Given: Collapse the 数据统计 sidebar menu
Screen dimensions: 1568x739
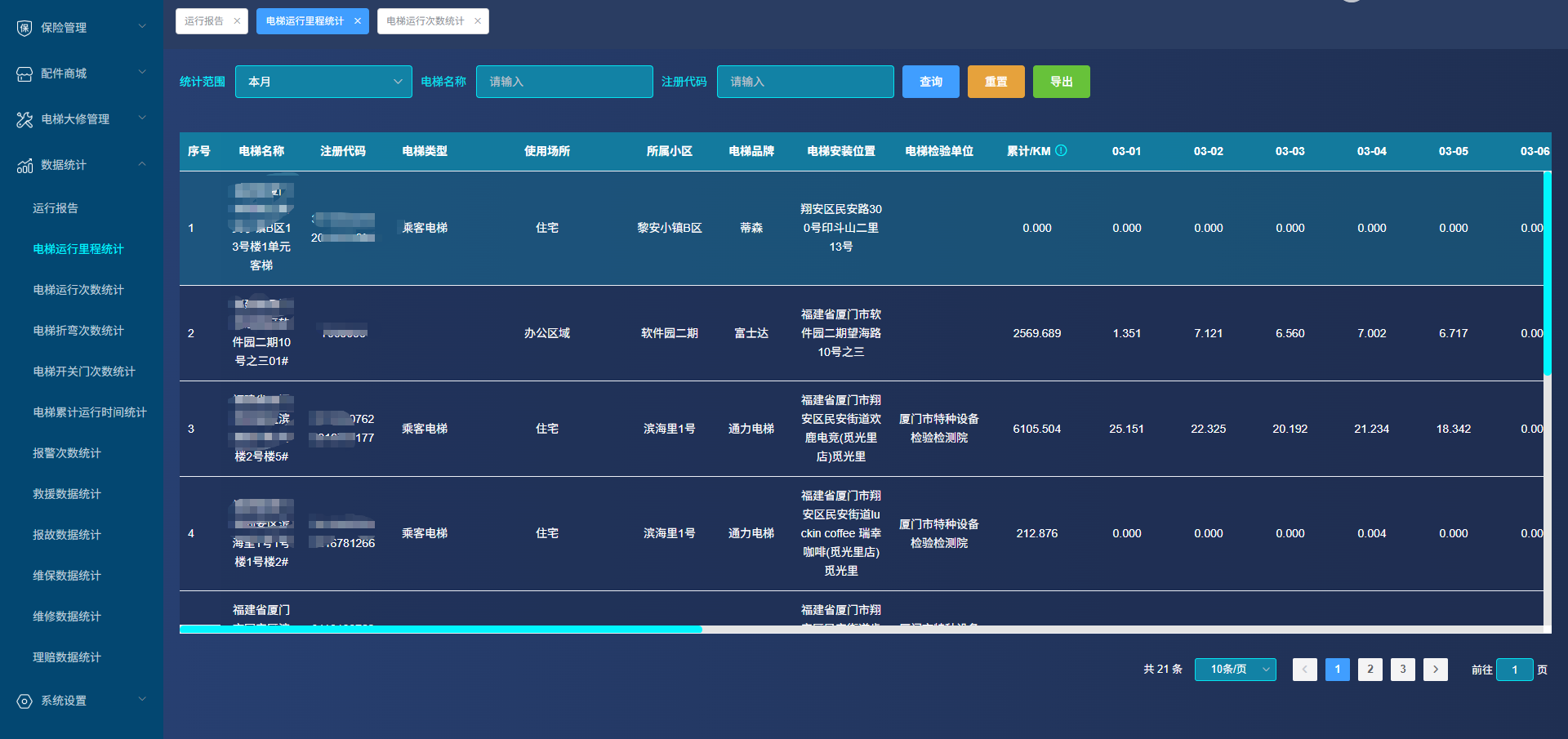Looking at the screenshot, I should pos(142,164).
